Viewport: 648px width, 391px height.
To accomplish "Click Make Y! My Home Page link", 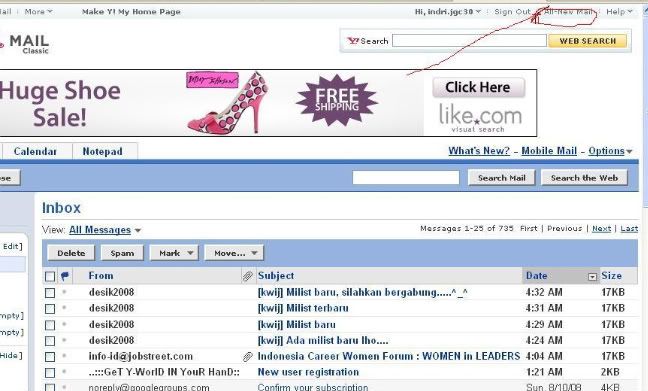I will 131,12.
